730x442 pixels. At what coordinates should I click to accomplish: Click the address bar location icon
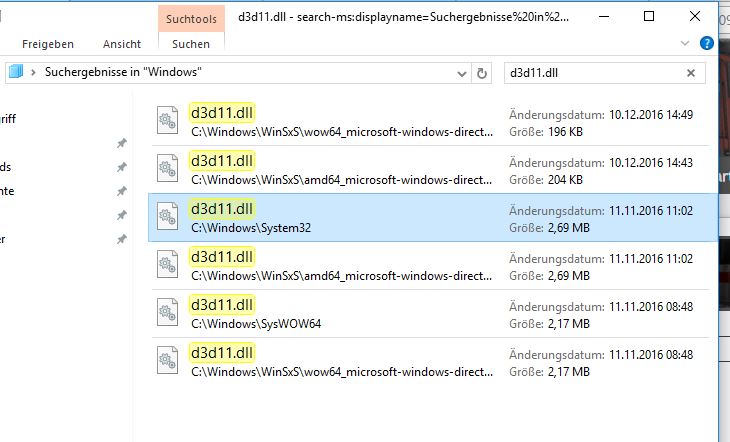tap(16, 73)
